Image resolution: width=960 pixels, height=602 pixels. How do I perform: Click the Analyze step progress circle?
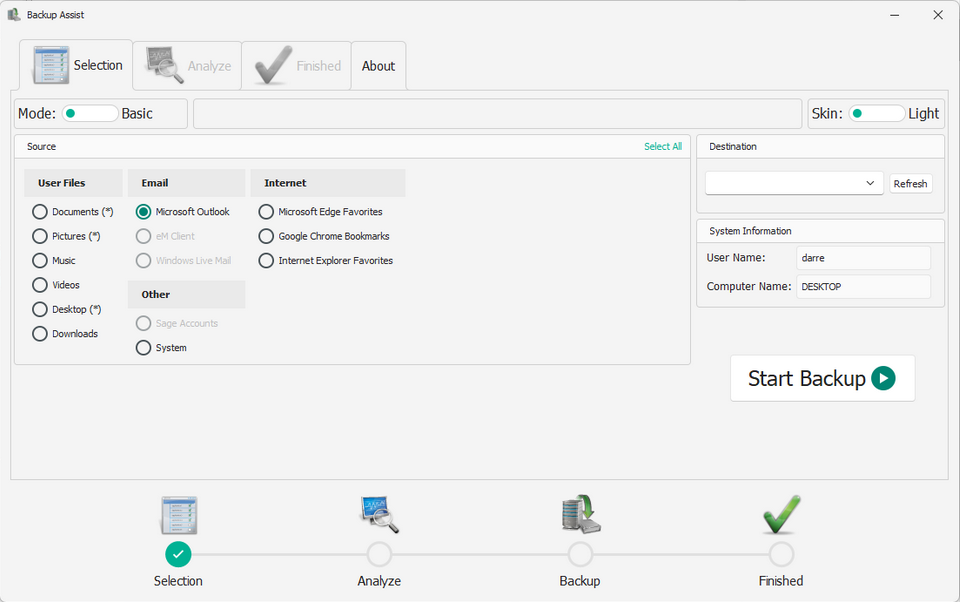tap(379, 554)
